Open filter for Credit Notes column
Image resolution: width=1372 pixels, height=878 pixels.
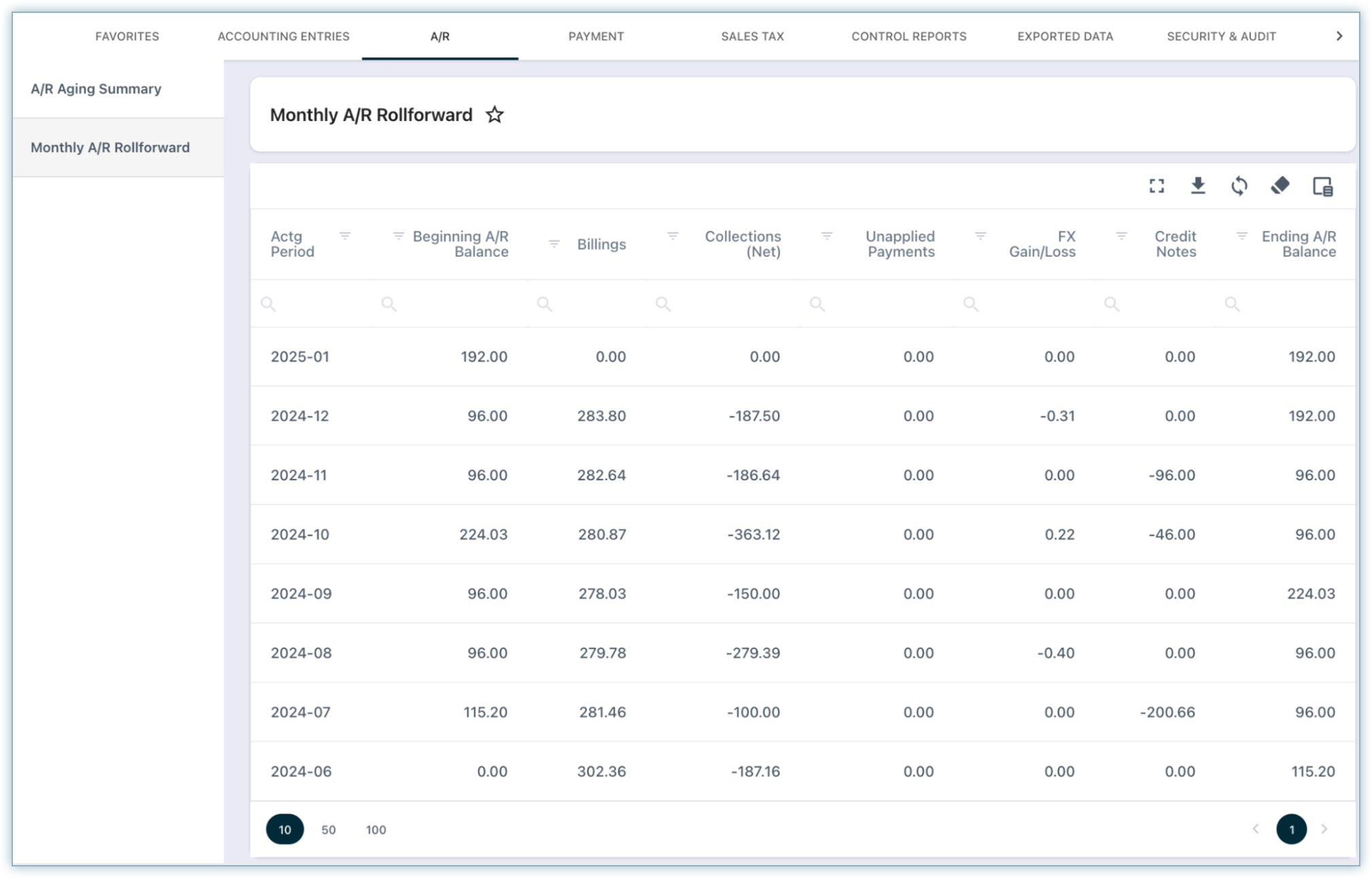(1121, 236)
